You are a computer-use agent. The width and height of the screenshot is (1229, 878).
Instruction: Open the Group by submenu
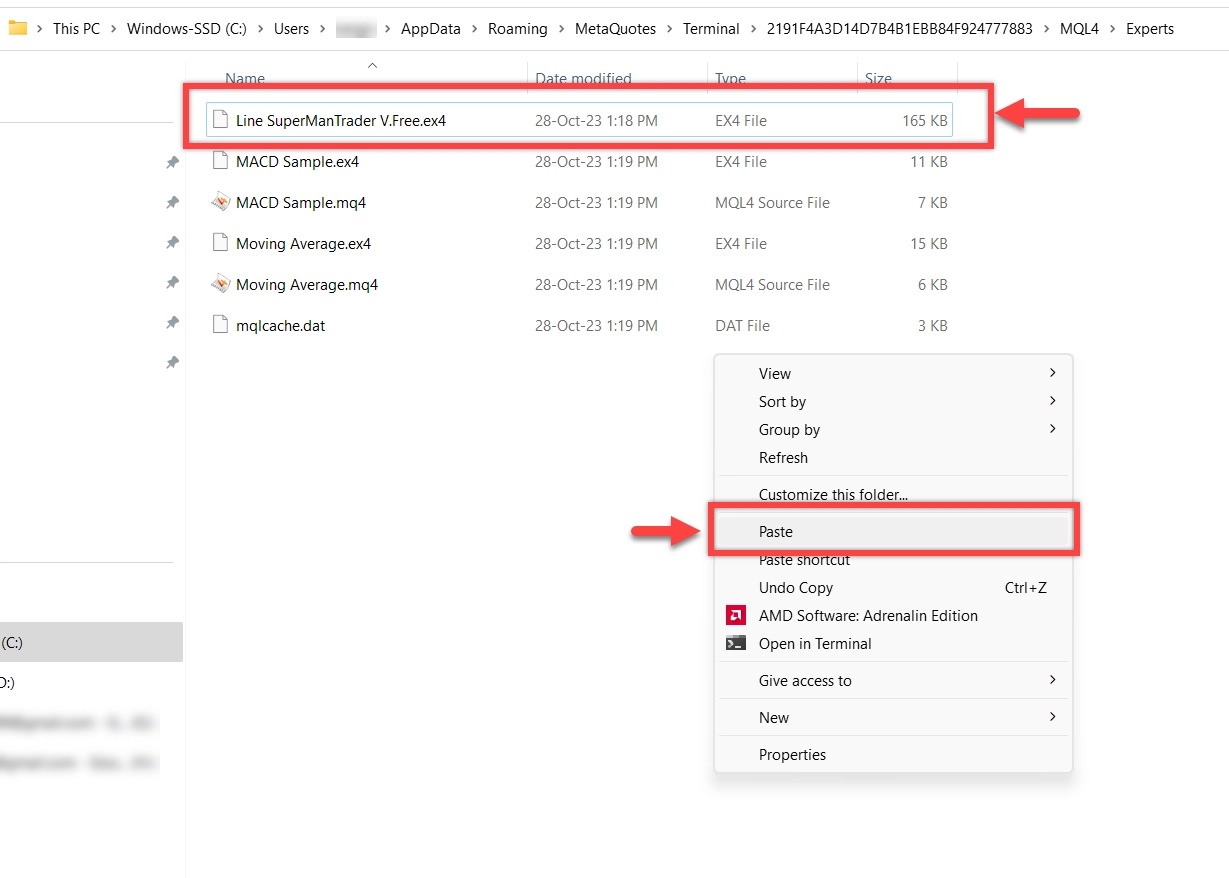point(789,429)
